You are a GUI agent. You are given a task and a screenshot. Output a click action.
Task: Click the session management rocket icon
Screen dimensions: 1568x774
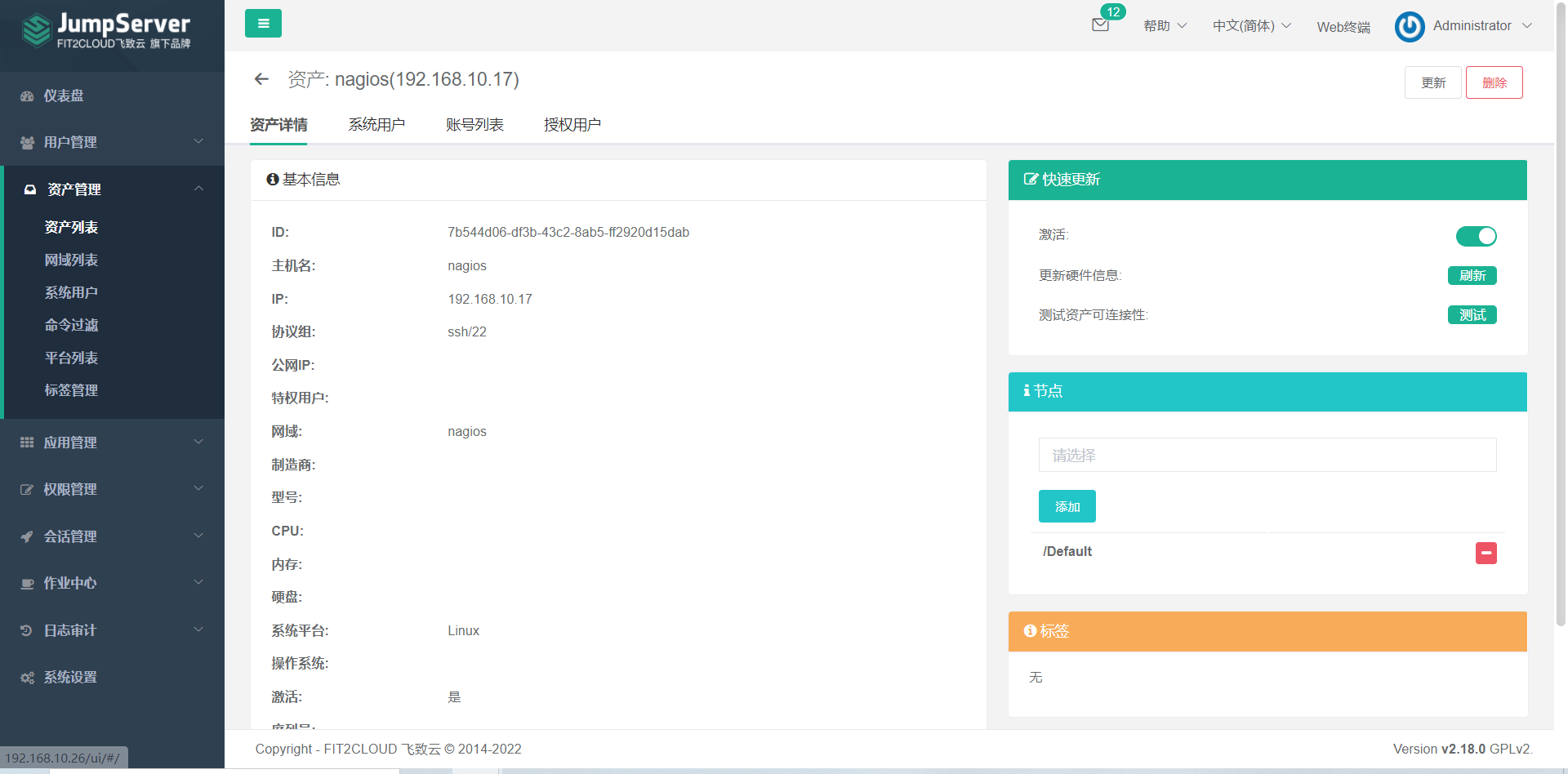tap(27, 536)
